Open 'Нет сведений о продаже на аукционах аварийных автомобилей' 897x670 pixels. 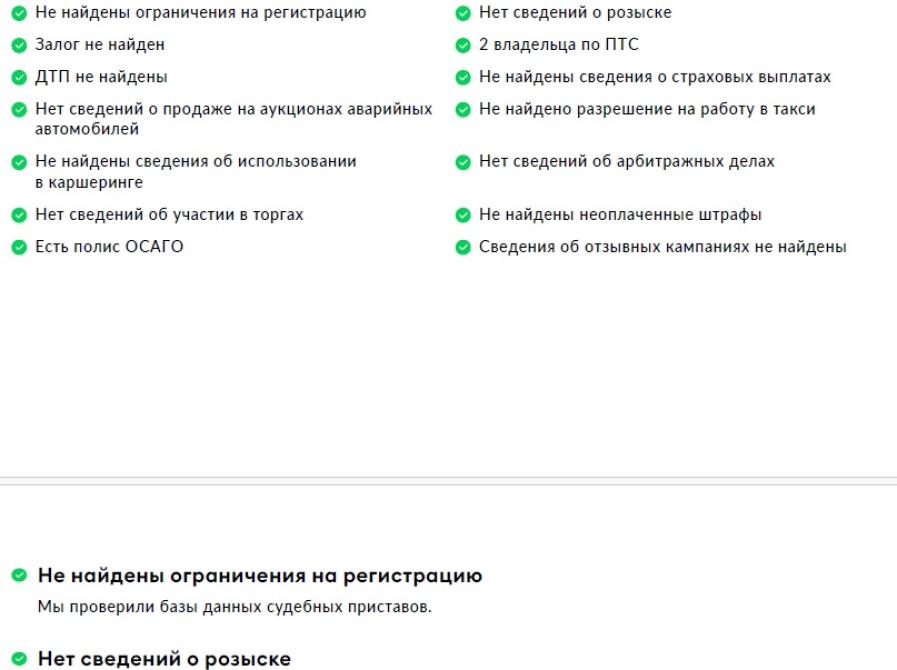point(233,119)
